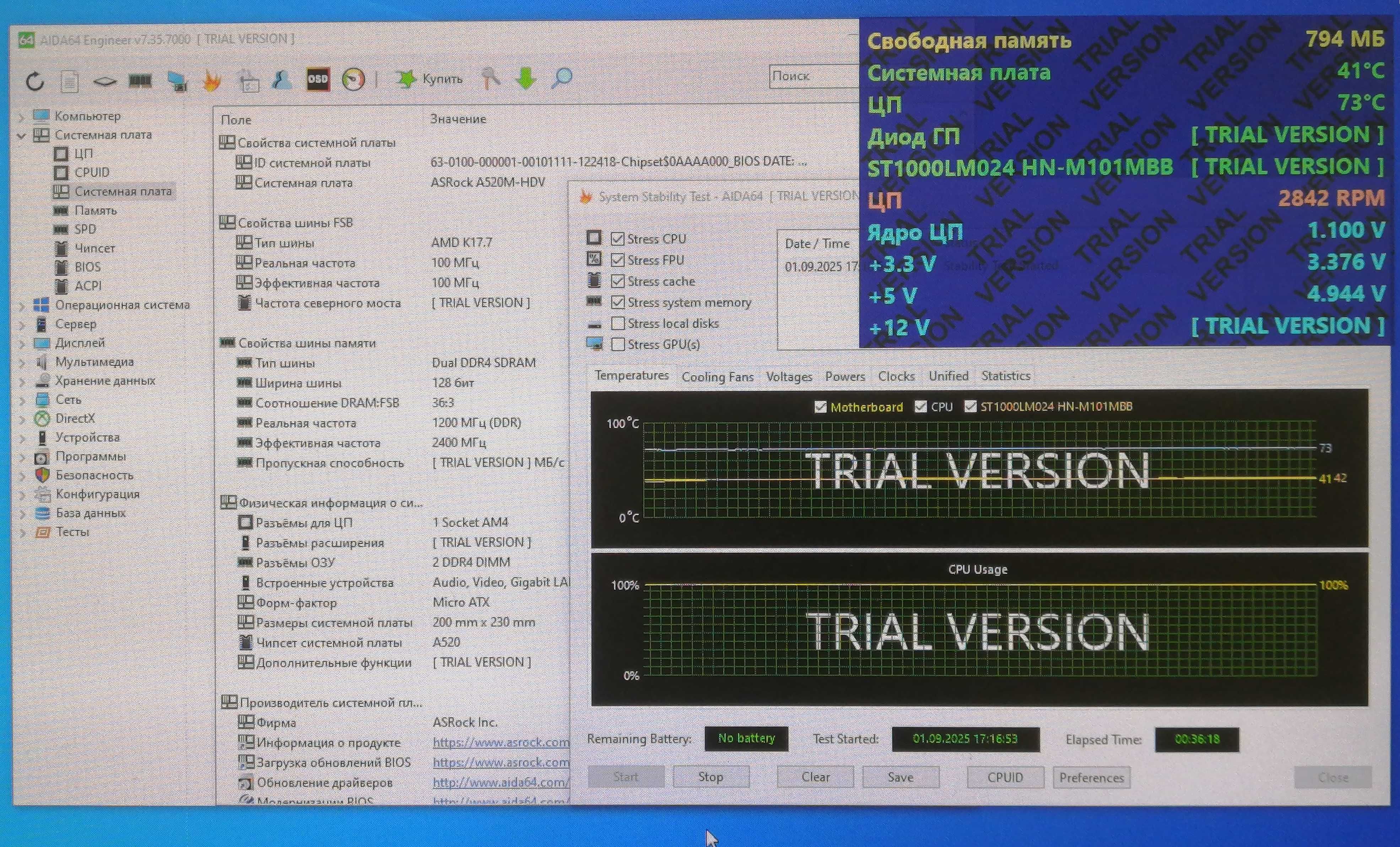Open the Загрузка обновлений BIOS link
The height and width of the screenshot is (847, 1400).
tap(501, 762)
